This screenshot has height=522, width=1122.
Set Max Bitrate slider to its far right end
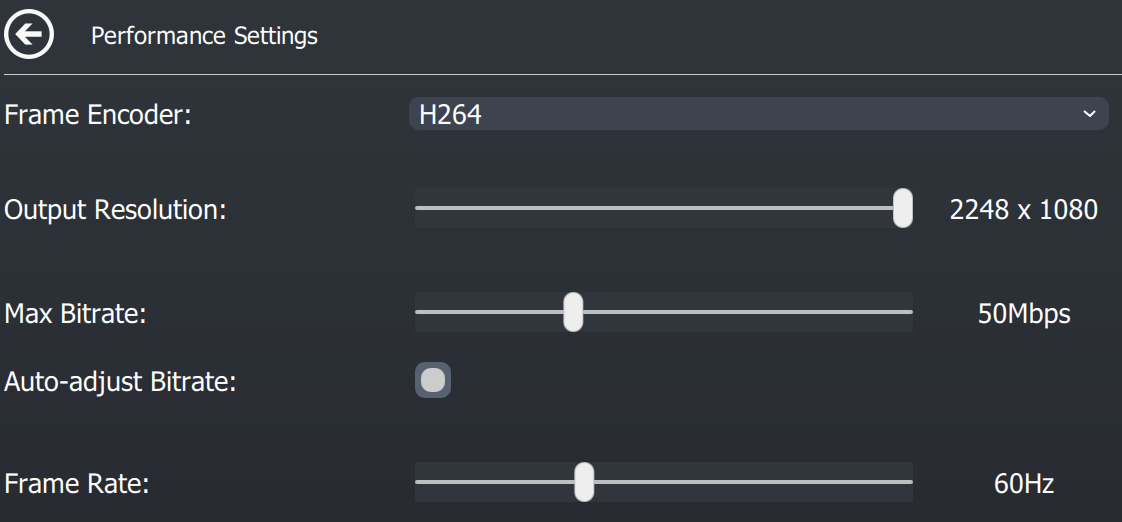pyautogui.click(x=911, y=312)
